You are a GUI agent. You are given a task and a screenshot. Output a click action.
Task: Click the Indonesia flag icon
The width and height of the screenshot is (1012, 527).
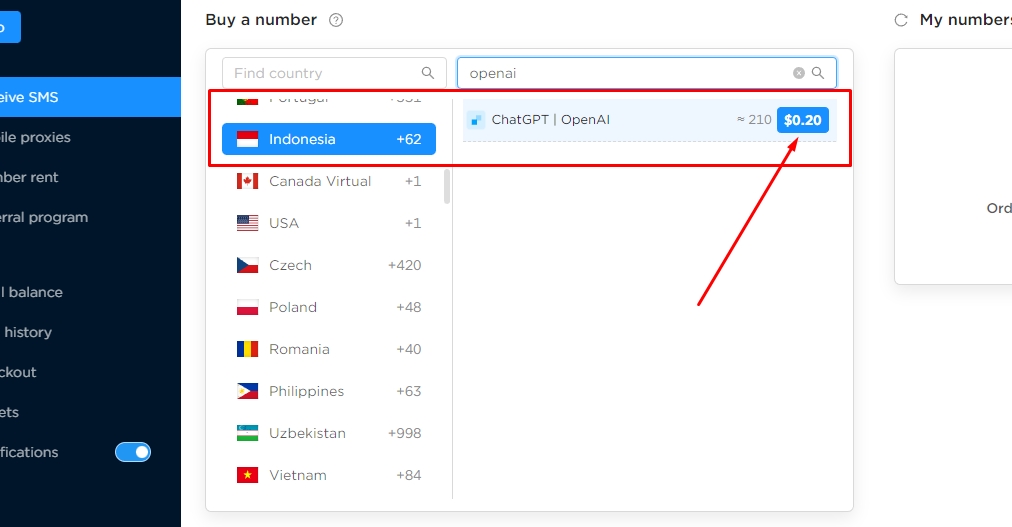247,139
